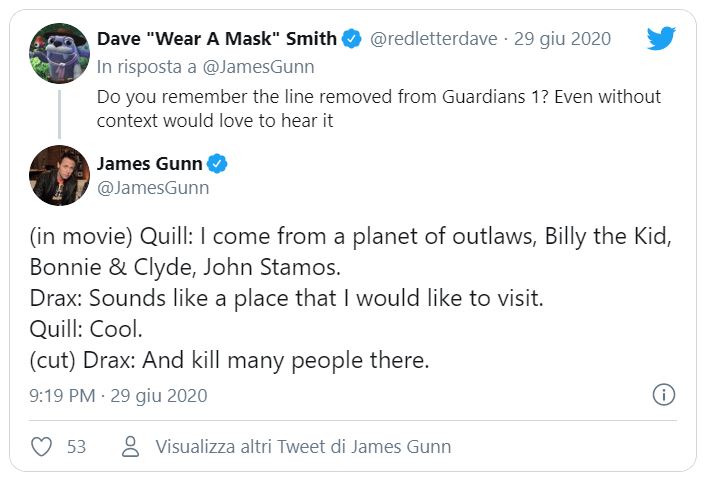Open the tweet info circle icon

(663, 395)
